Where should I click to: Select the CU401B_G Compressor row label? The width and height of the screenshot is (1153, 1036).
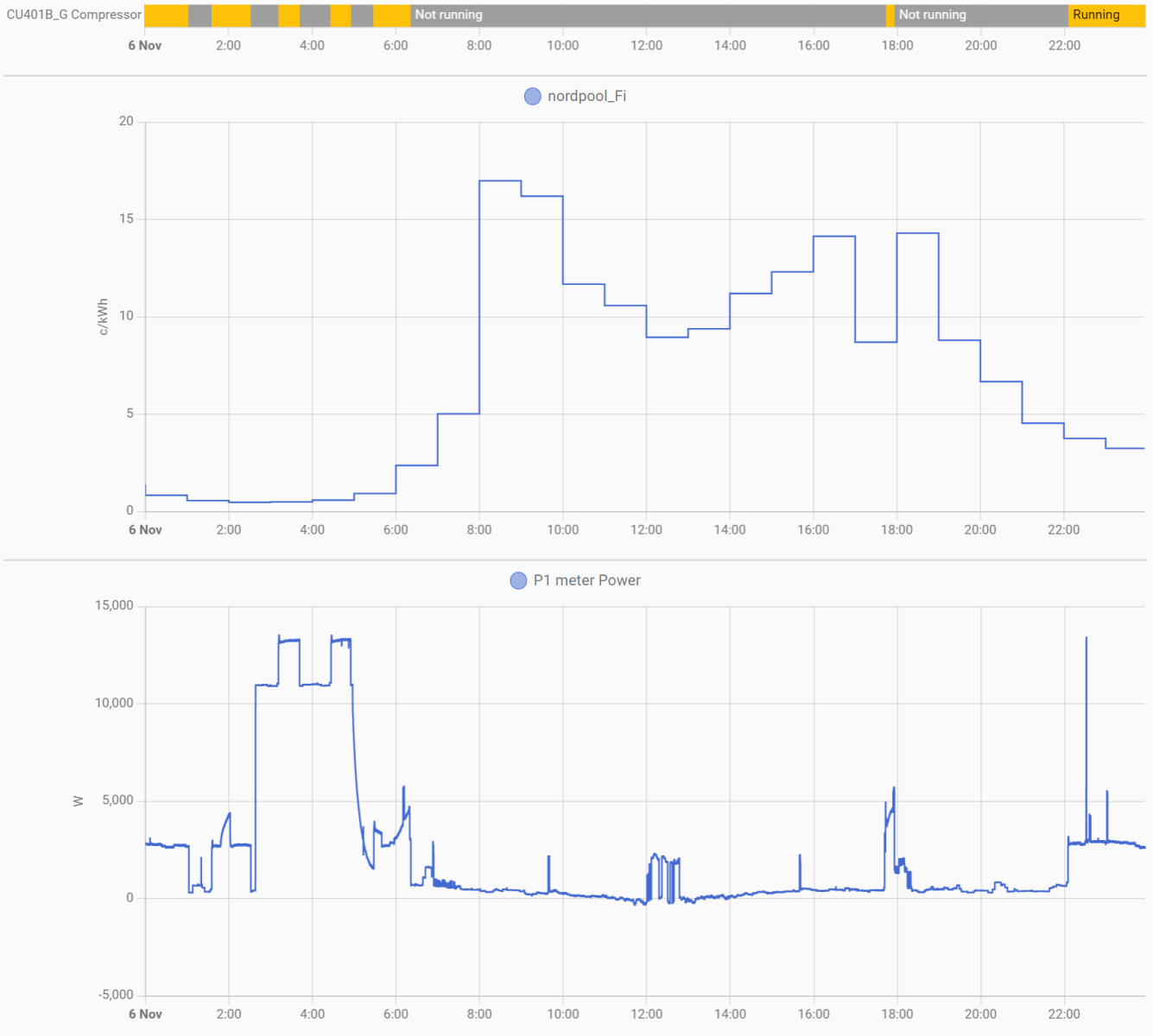pos(73,15)
